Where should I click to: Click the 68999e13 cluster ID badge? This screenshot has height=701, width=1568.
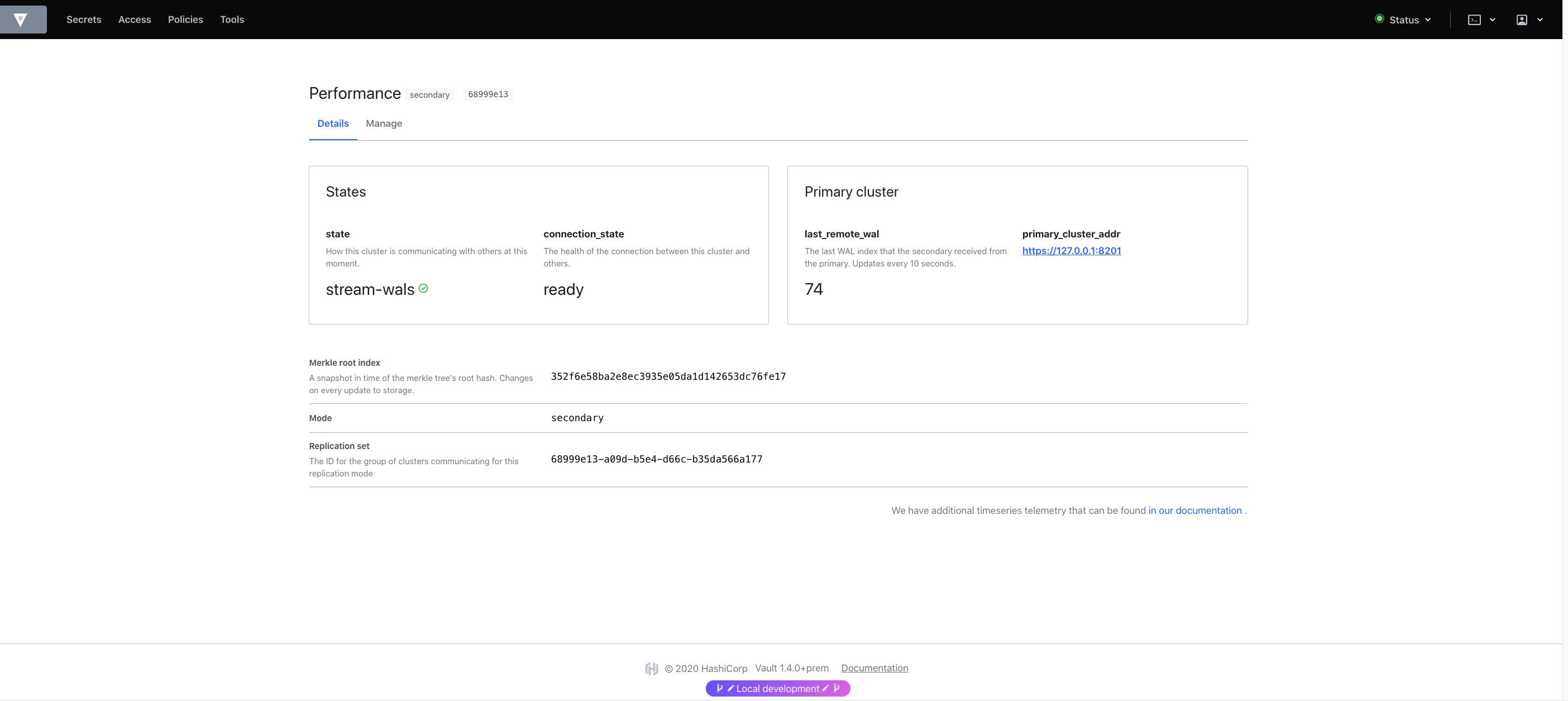(488, 94)
